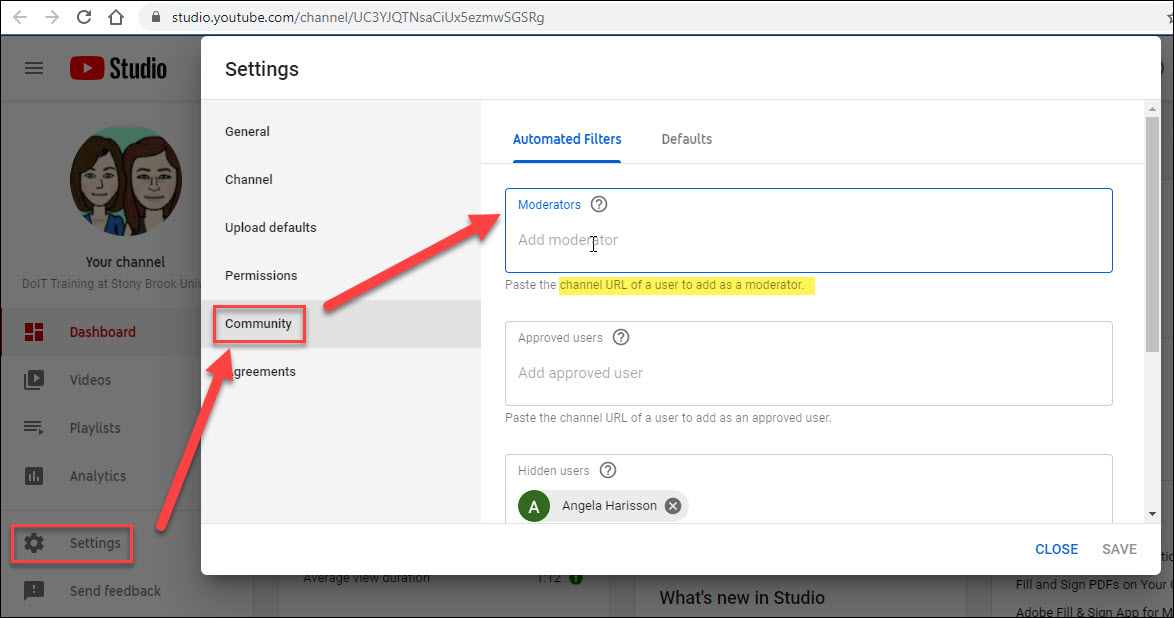The height and width of the screenshot is (618, 1174).
Task: Click the CLOSE button
Action: pyautogui.click(x=1056, y=548)
